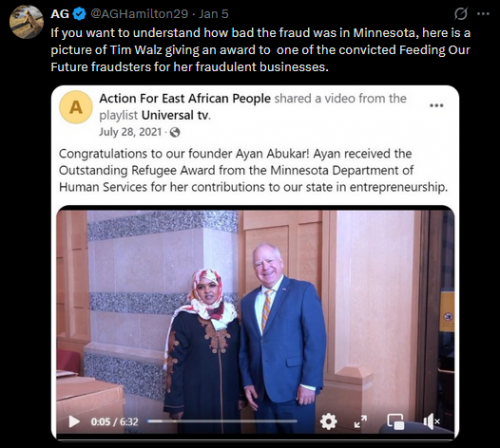Open the July 28, 2021 post date

click(130, 132)
